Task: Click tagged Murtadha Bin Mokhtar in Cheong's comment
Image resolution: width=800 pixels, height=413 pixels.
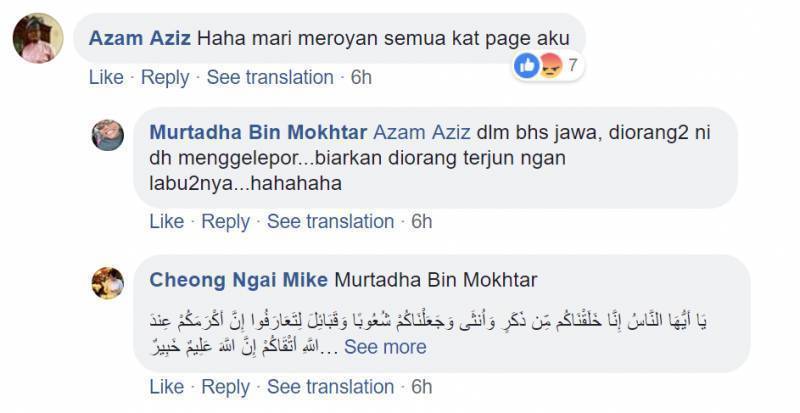Action: [x=436, y=280]
